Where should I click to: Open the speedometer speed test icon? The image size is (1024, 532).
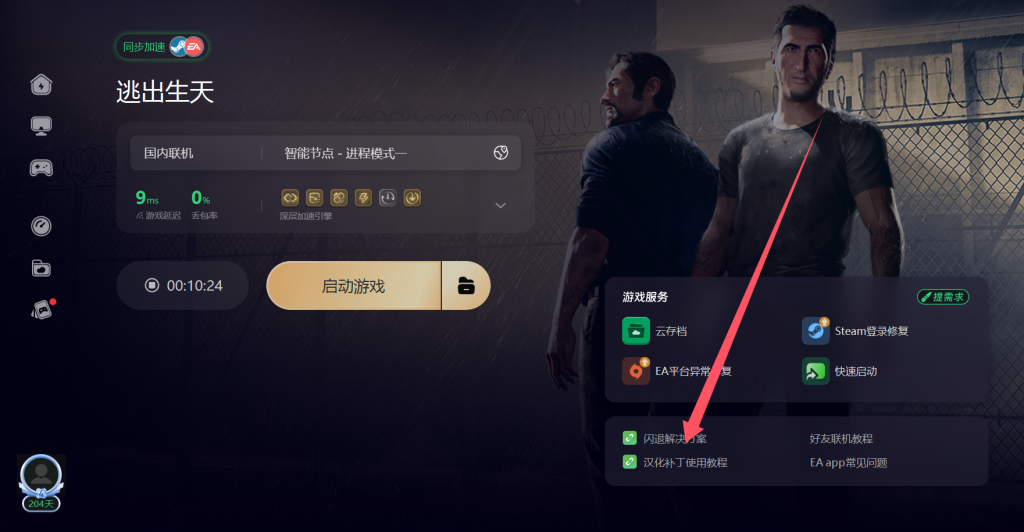click(41, 226)
